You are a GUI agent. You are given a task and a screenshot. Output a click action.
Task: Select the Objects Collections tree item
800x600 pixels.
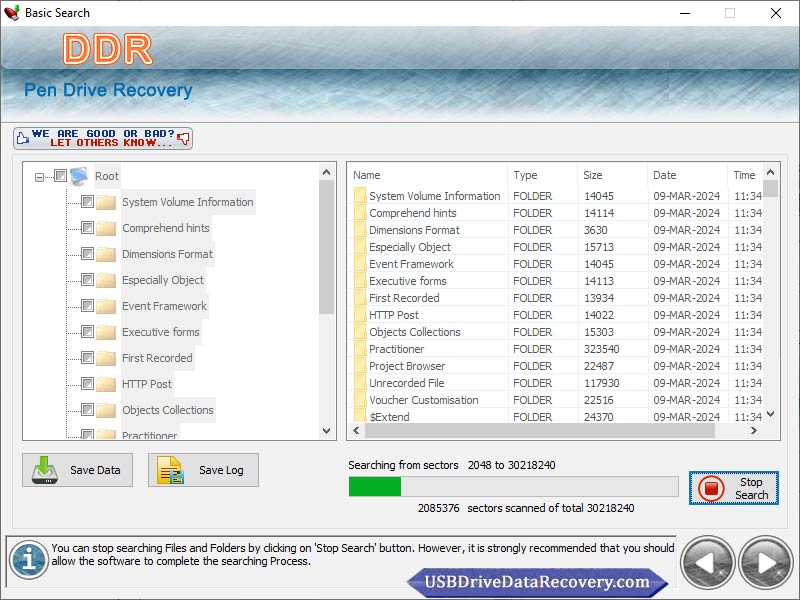point(168,410)
